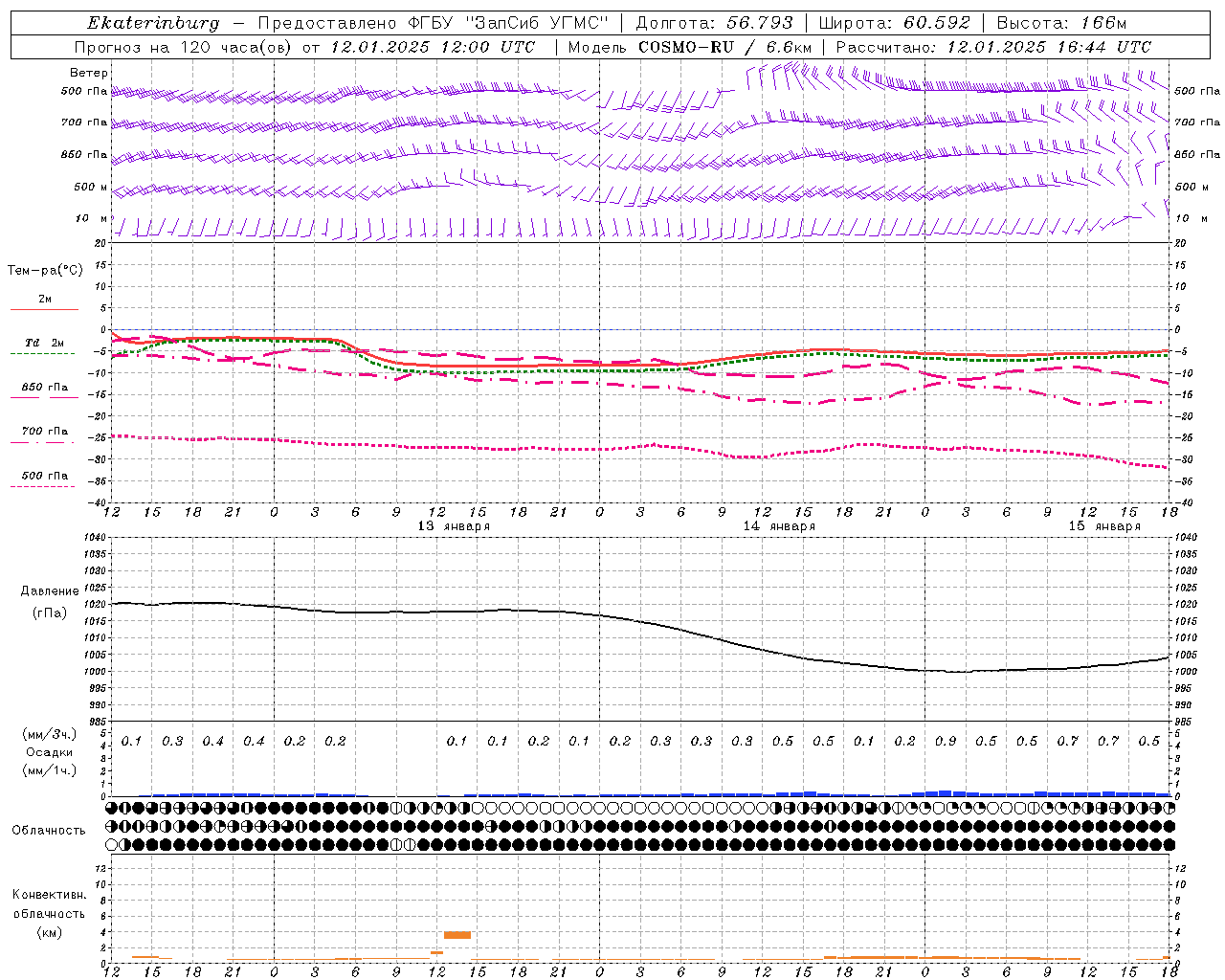Viewport: 1225px width, 980px height.
Task: Click the 'Давление' pressure panel label
Action: coord(50,591)
